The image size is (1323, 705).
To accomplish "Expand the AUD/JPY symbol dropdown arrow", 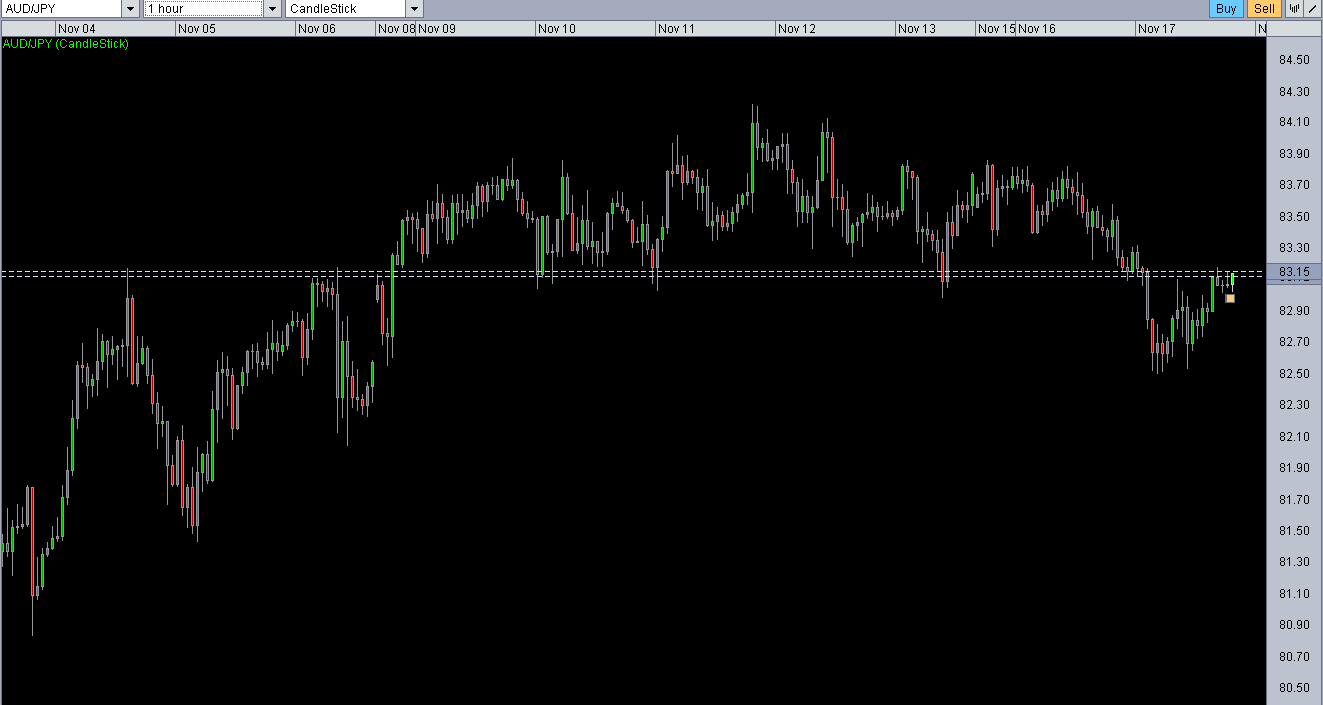I will click(x=131, y=9).
